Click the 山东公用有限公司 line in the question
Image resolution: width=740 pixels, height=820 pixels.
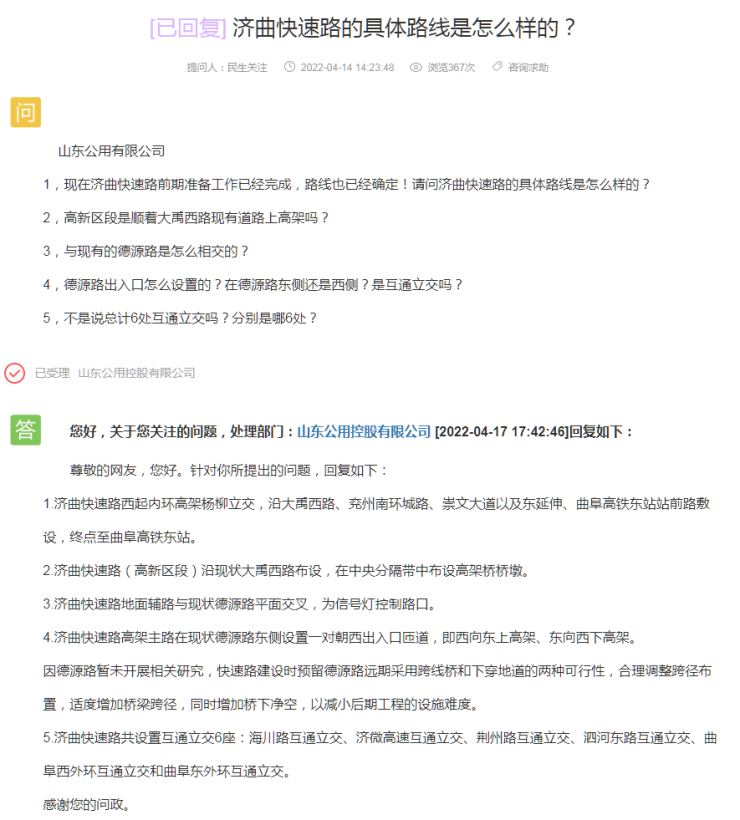point(111,151)
